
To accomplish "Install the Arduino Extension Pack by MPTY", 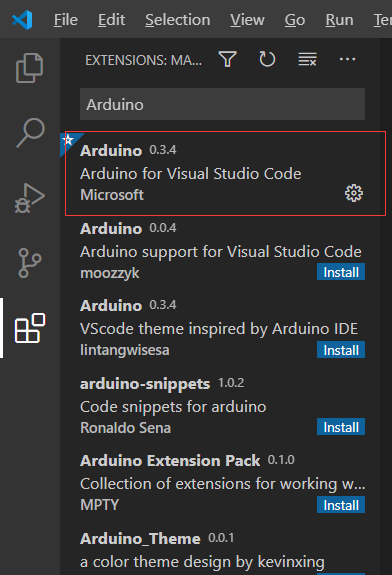I will tap(341, 505).
